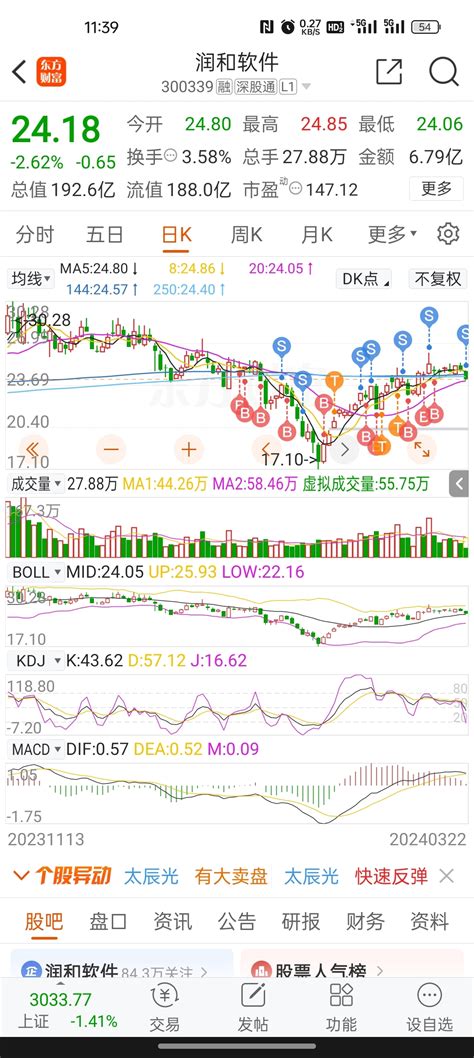
Task: Tap the end date 20240322 label
Action: [x=428, y=839]
